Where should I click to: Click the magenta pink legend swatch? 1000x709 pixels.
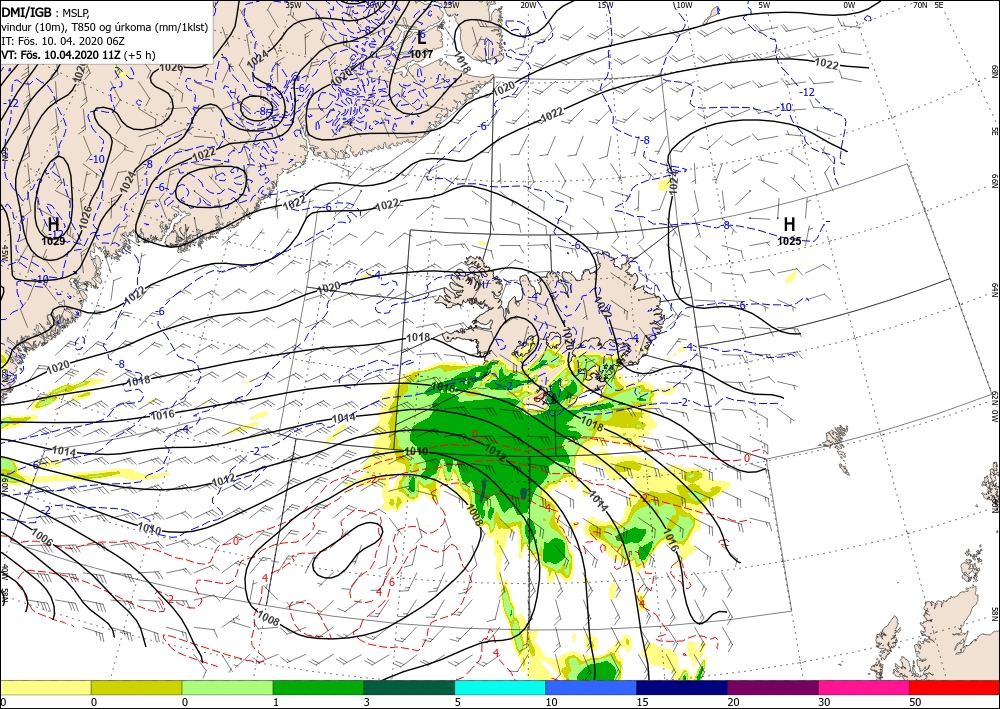[864, 687]
